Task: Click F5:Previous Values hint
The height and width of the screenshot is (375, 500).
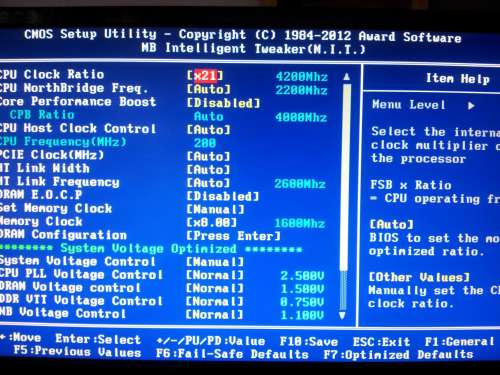Action: (x=77, y=352)
